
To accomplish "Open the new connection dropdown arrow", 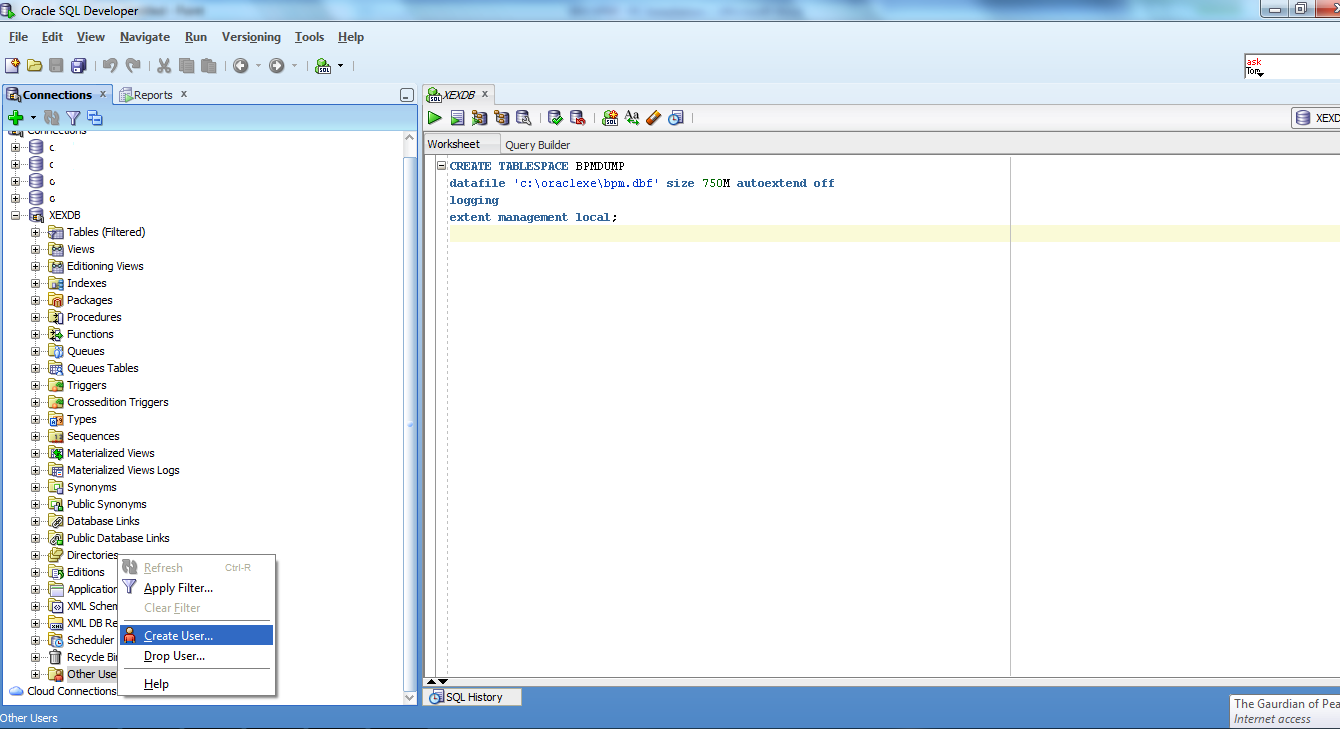I will tap(31, 117).
